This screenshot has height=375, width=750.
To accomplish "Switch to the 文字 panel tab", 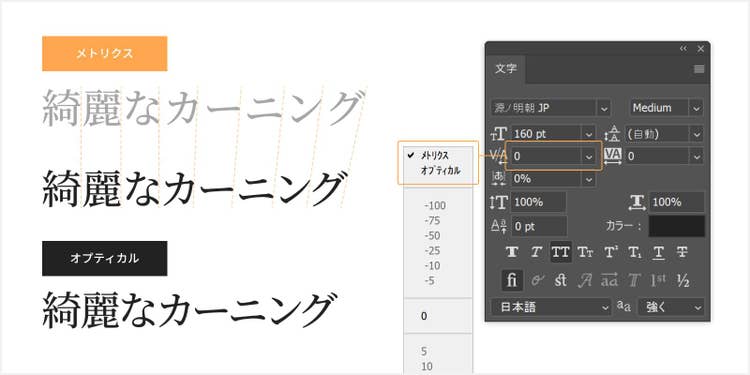I will pos(506,69).
